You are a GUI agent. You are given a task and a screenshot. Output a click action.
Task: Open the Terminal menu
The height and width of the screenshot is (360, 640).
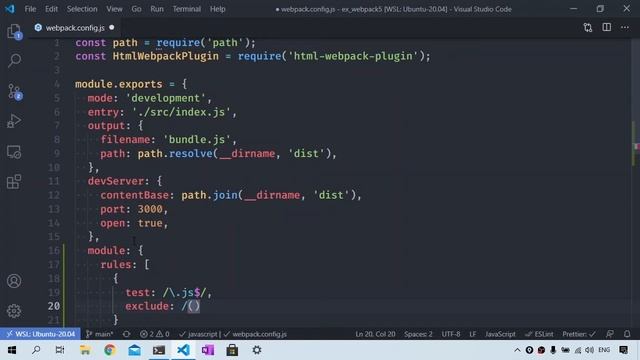click(187, 9)
